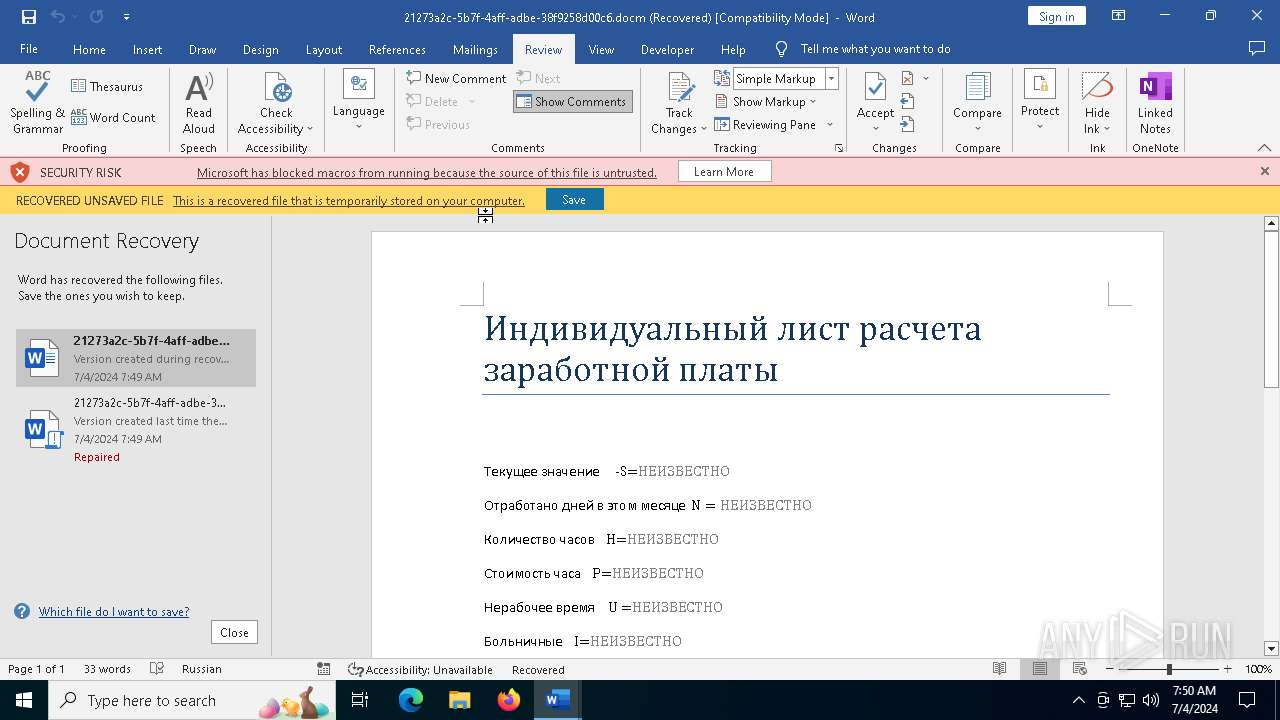Open Linked Notes in OneNote
This screenshot has height=720, width=1280.
pos(1155,103)
